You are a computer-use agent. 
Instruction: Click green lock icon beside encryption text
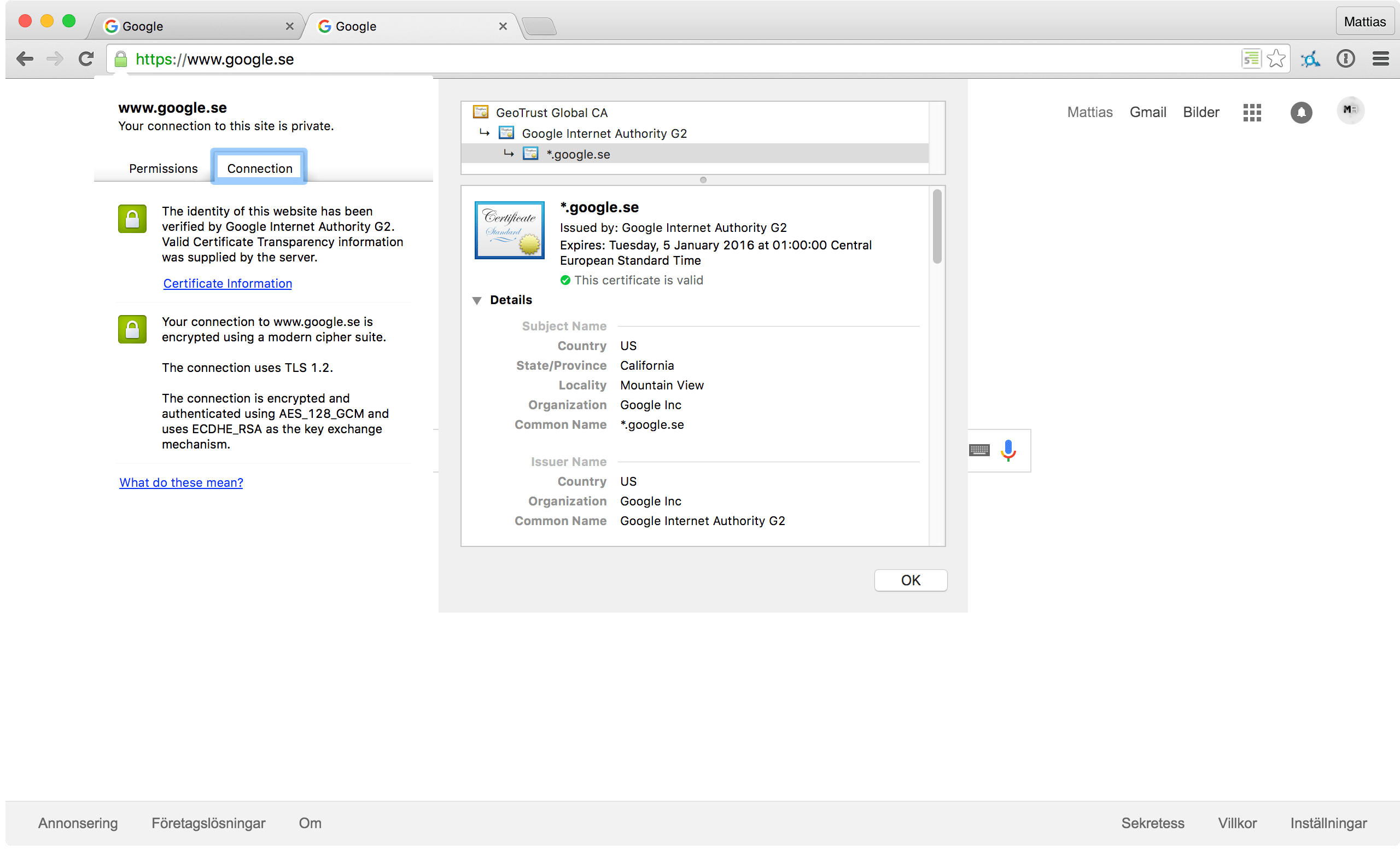[132, 329]
